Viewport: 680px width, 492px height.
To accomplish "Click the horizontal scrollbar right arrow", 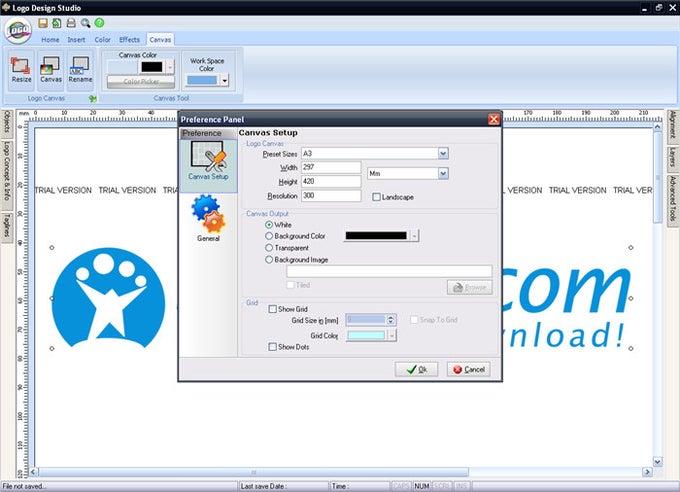I will (x=647, y=472).
